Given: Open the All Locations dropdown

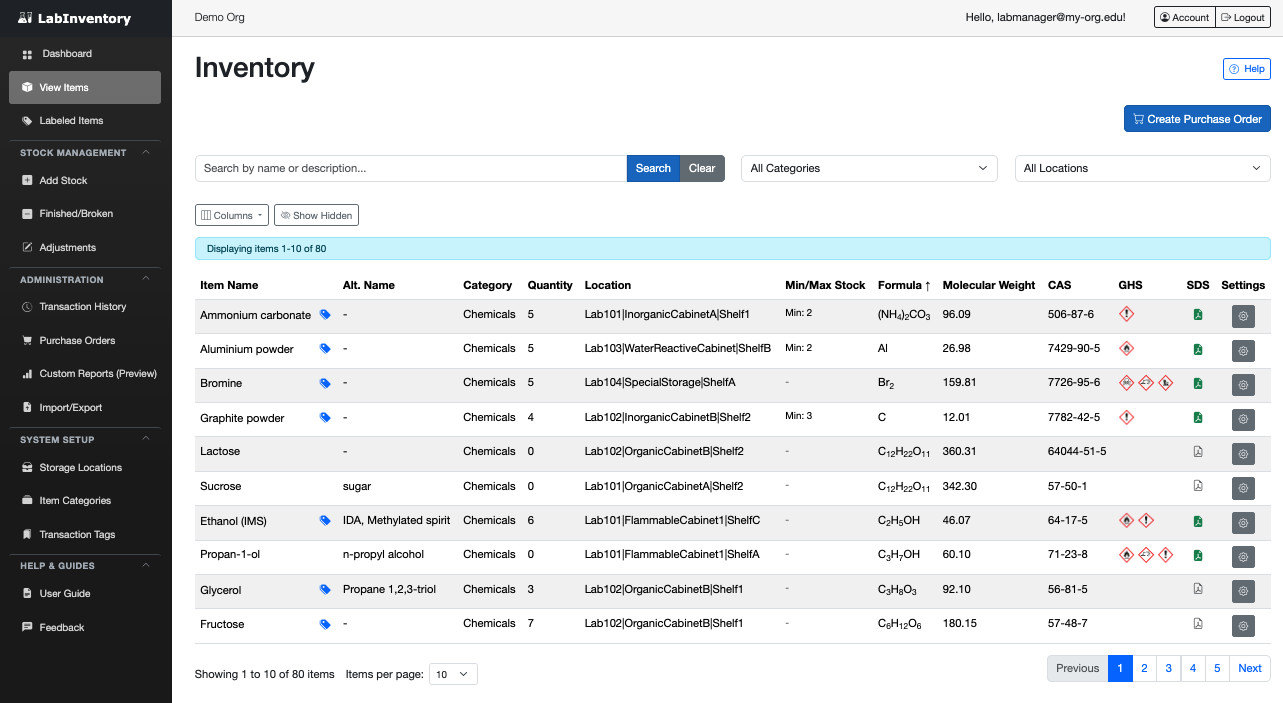Looking at the screenshot, I should pyautogui.click(x=1141, y=168).
